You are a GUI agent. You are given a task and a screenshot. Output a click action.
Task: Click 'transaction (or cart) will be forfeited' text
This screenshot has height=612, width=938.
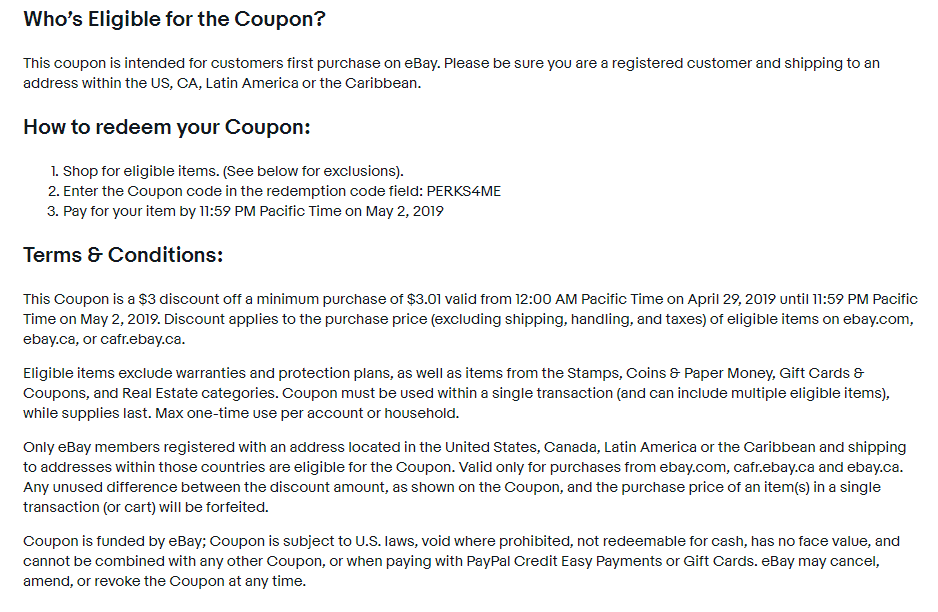(145, 507)
